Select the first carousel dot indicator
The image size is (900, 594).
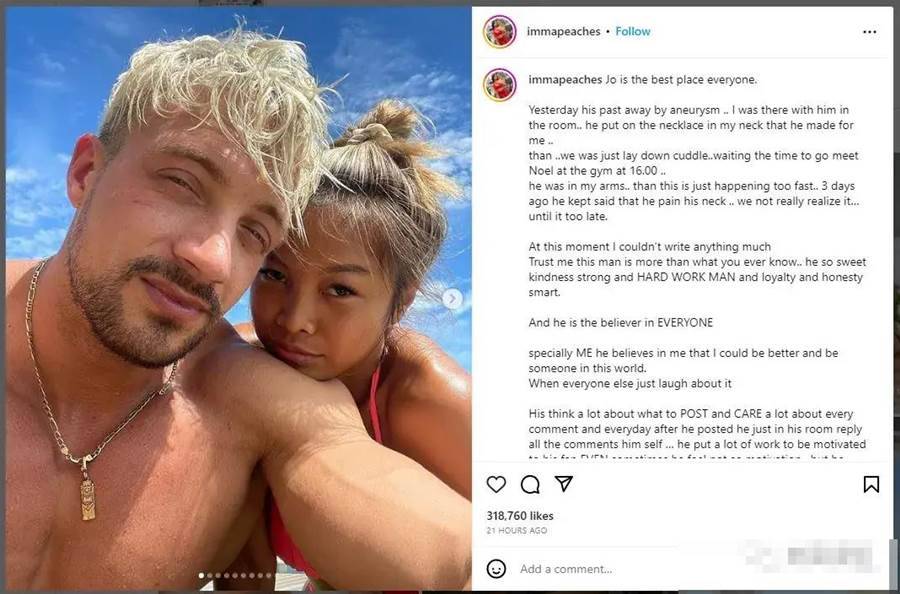point(201,576)
